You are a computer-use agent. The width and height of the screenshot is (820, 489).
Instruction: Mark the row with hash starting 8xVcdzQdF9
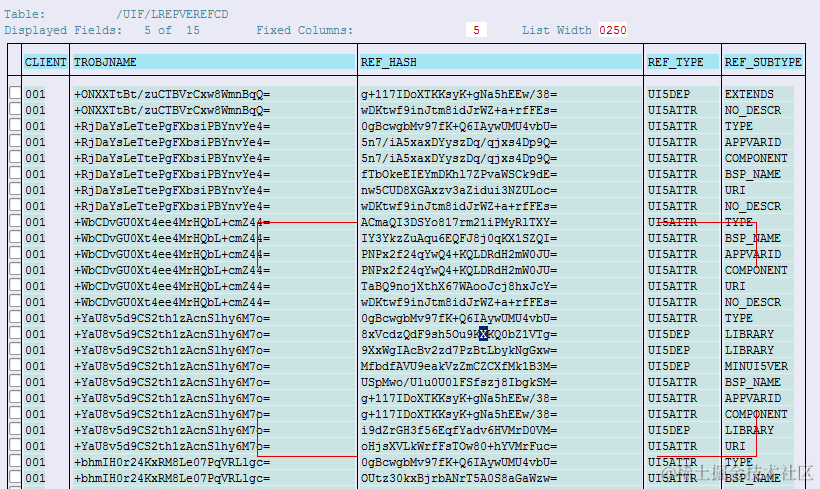15,333
